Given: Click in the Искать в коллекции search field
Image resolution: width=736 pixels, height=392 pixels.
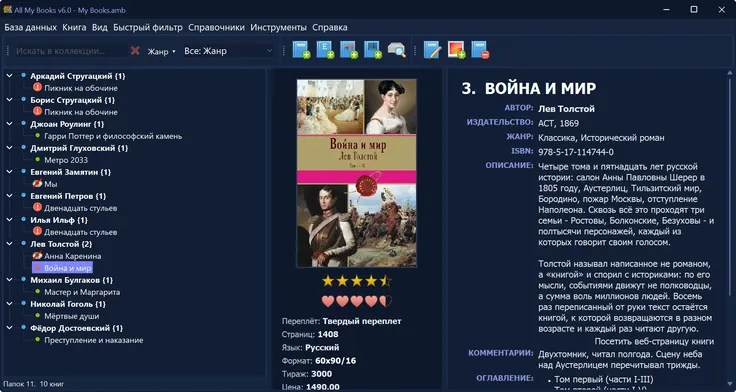Looking at the screenshot, I should tap(70, 51).
